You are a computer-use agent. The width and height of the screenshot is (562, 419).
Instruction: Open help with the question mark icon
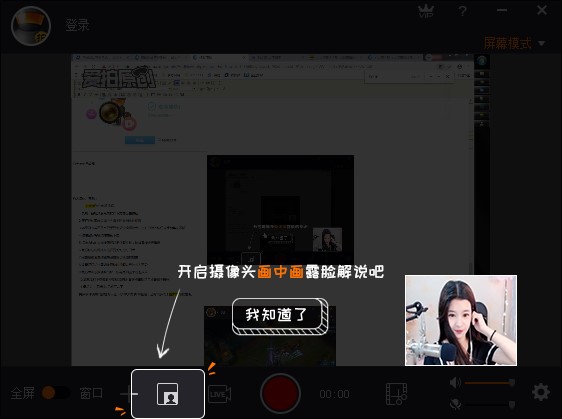coord(462,11)
